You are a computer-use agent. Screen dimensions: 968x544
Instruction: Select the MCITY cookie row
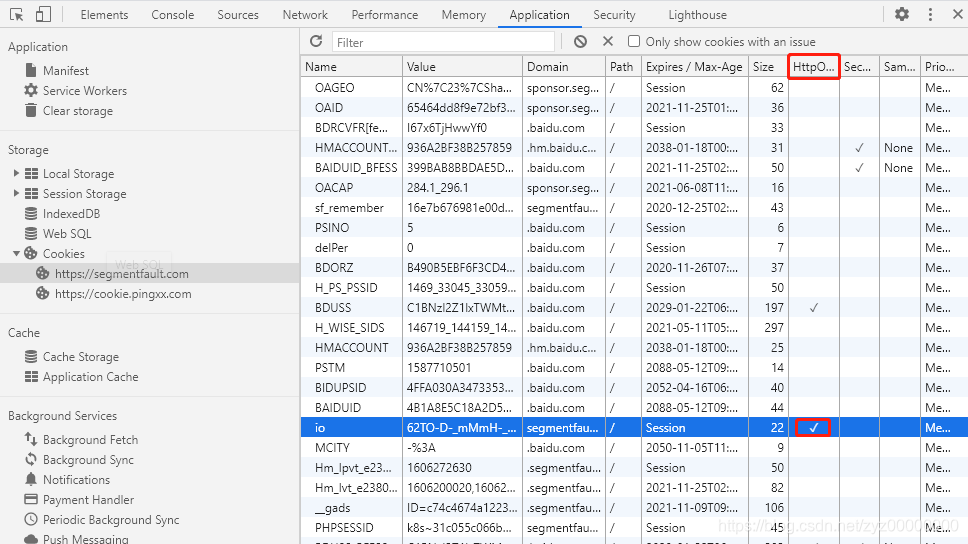coord(634,448)
